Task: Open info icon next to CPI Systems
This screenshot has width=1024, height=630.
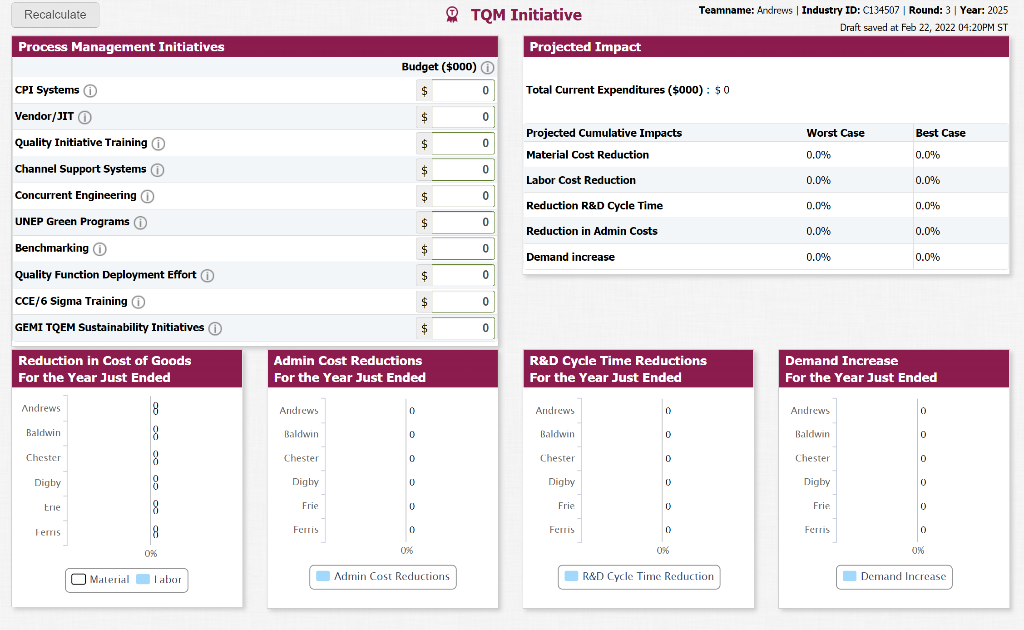Action: pyautogui.click(x=91, y=91)
